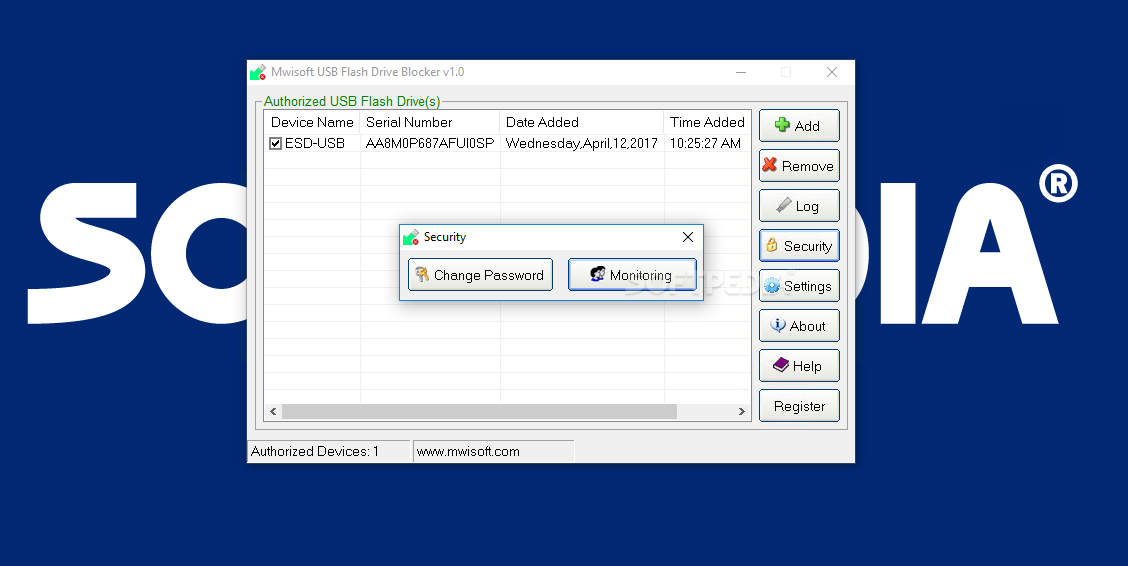This screenshot has height=566, width=1128.
Task: Click the green plus Add icon
Action: (781, 125)
